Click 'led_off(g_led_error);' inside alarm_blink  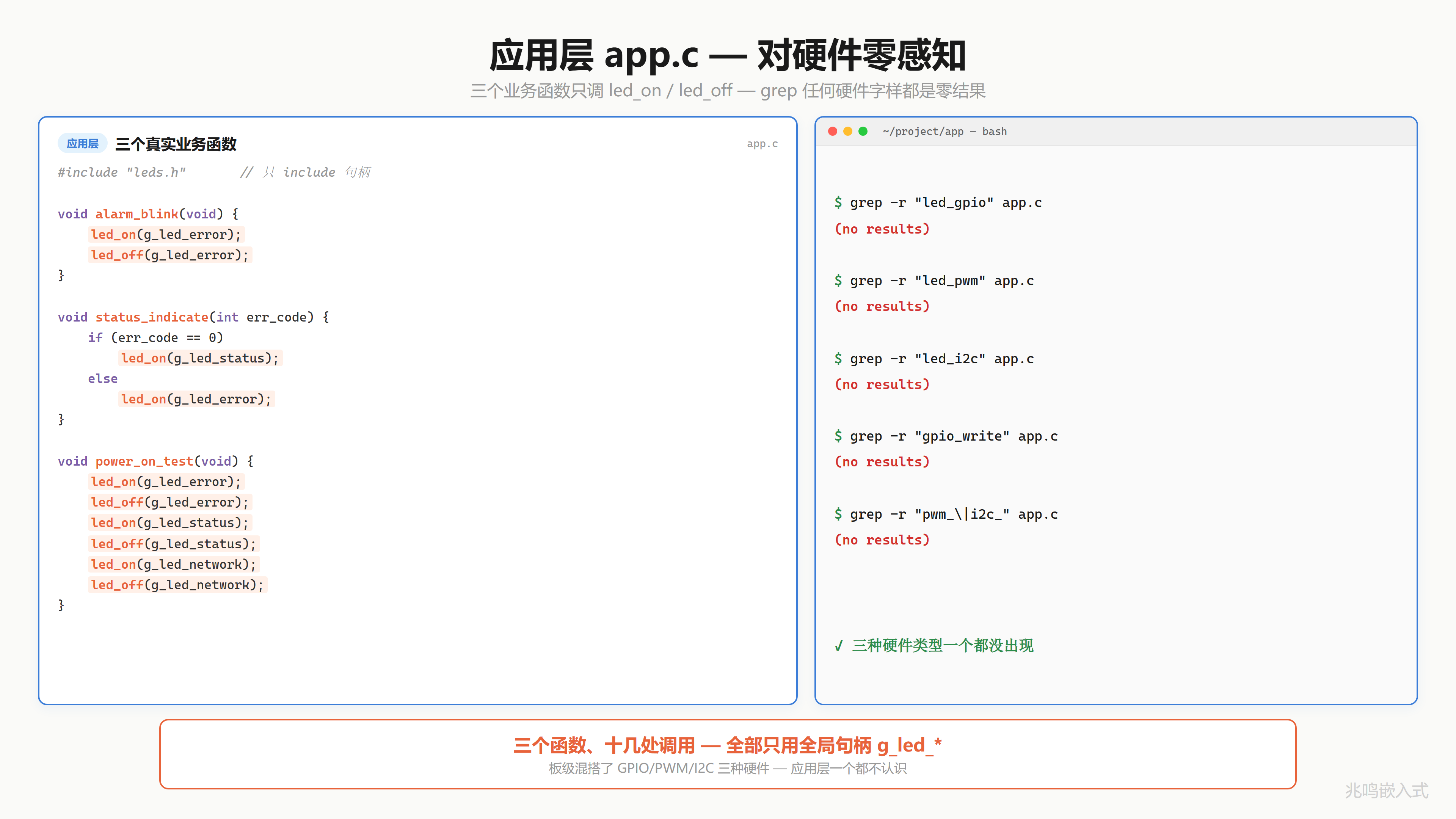169,255
